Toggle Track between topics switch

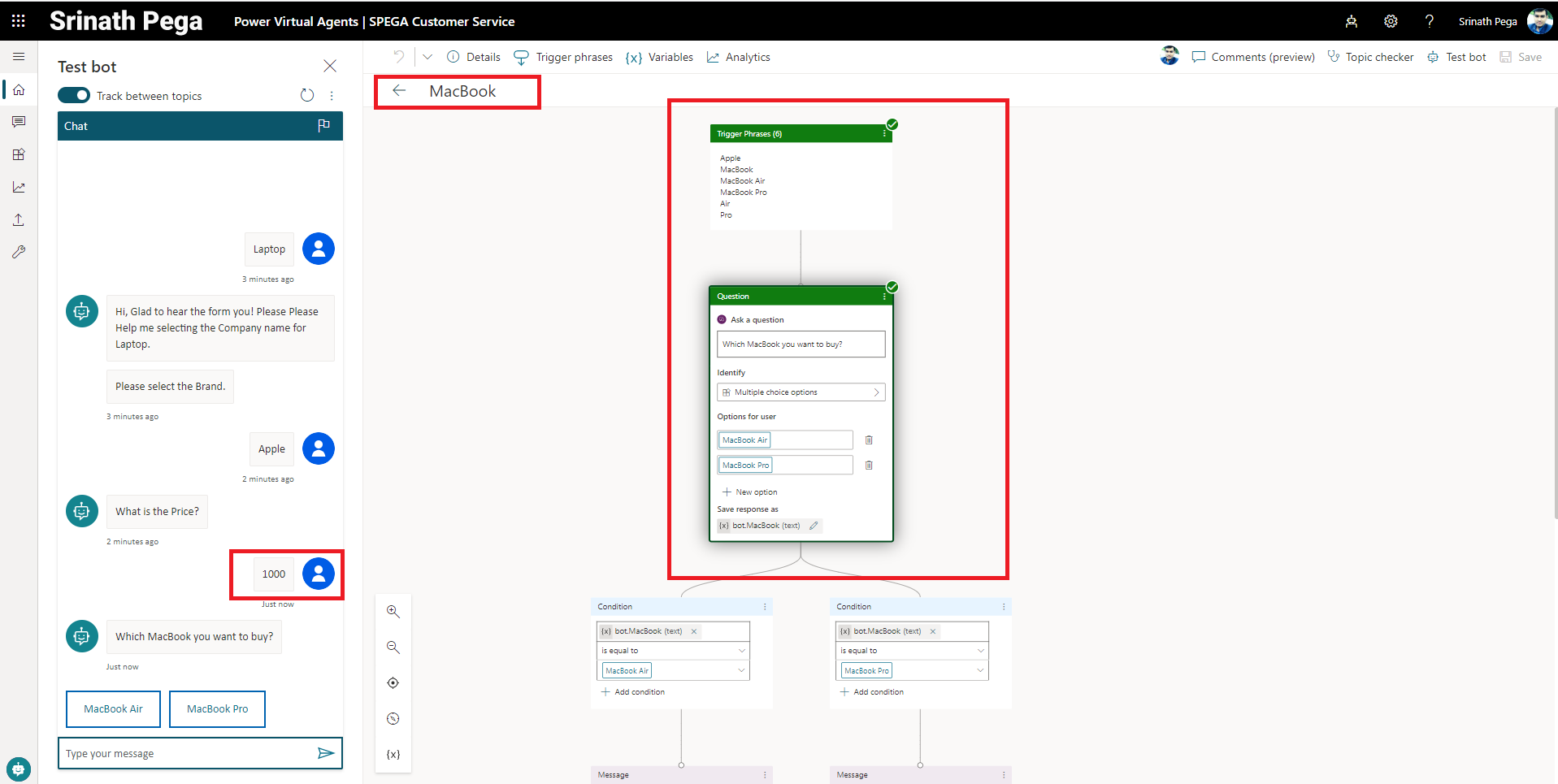click(x=74, y=96)
